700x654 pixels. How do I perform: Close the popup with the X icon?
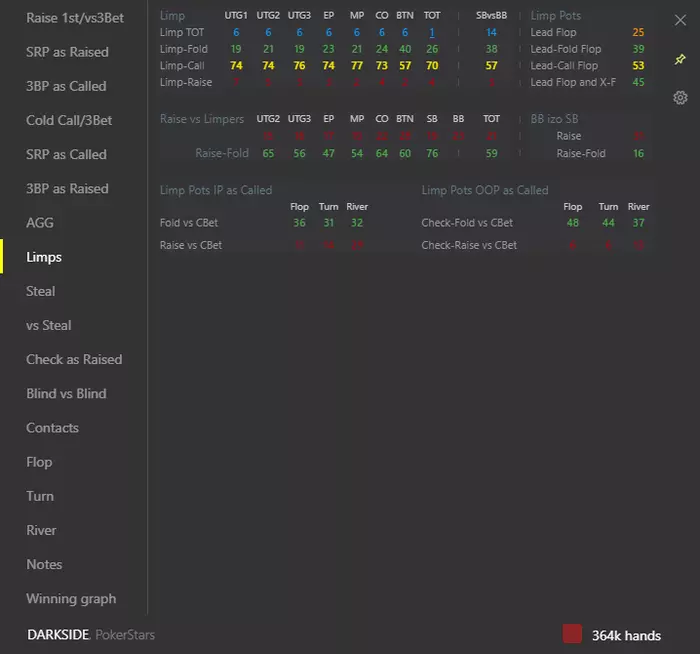coord(680,20)
